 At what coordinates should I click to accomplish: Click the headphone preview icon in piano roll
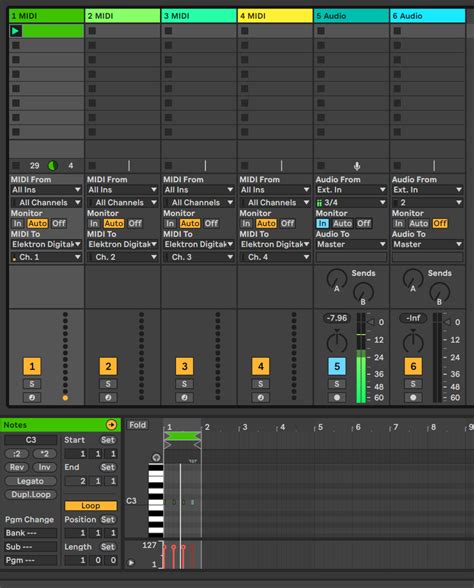(x=156, y=457)
